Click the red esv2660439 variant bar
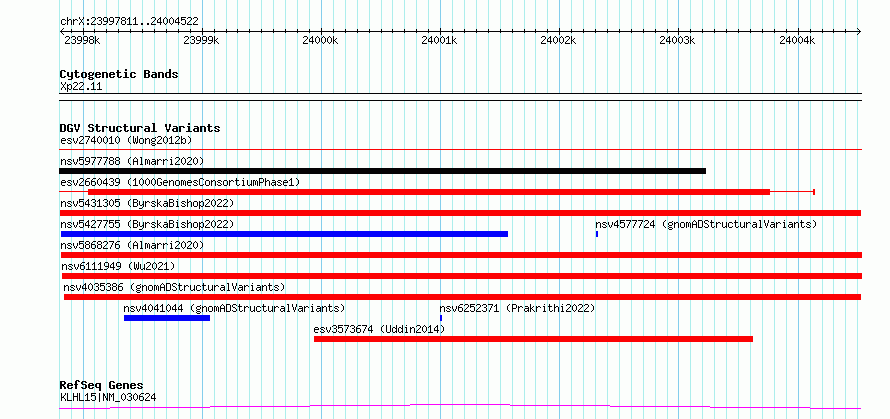The width and height of the screenshot is (890, 419). [x=429, y=192]
